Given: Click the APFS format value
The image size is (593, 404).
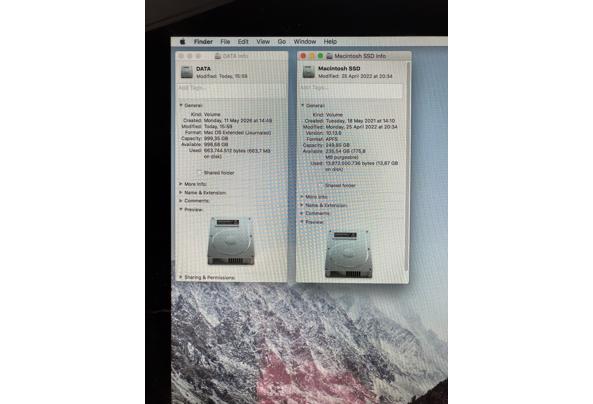Looking at the screenshot, I should pos(332,139).
